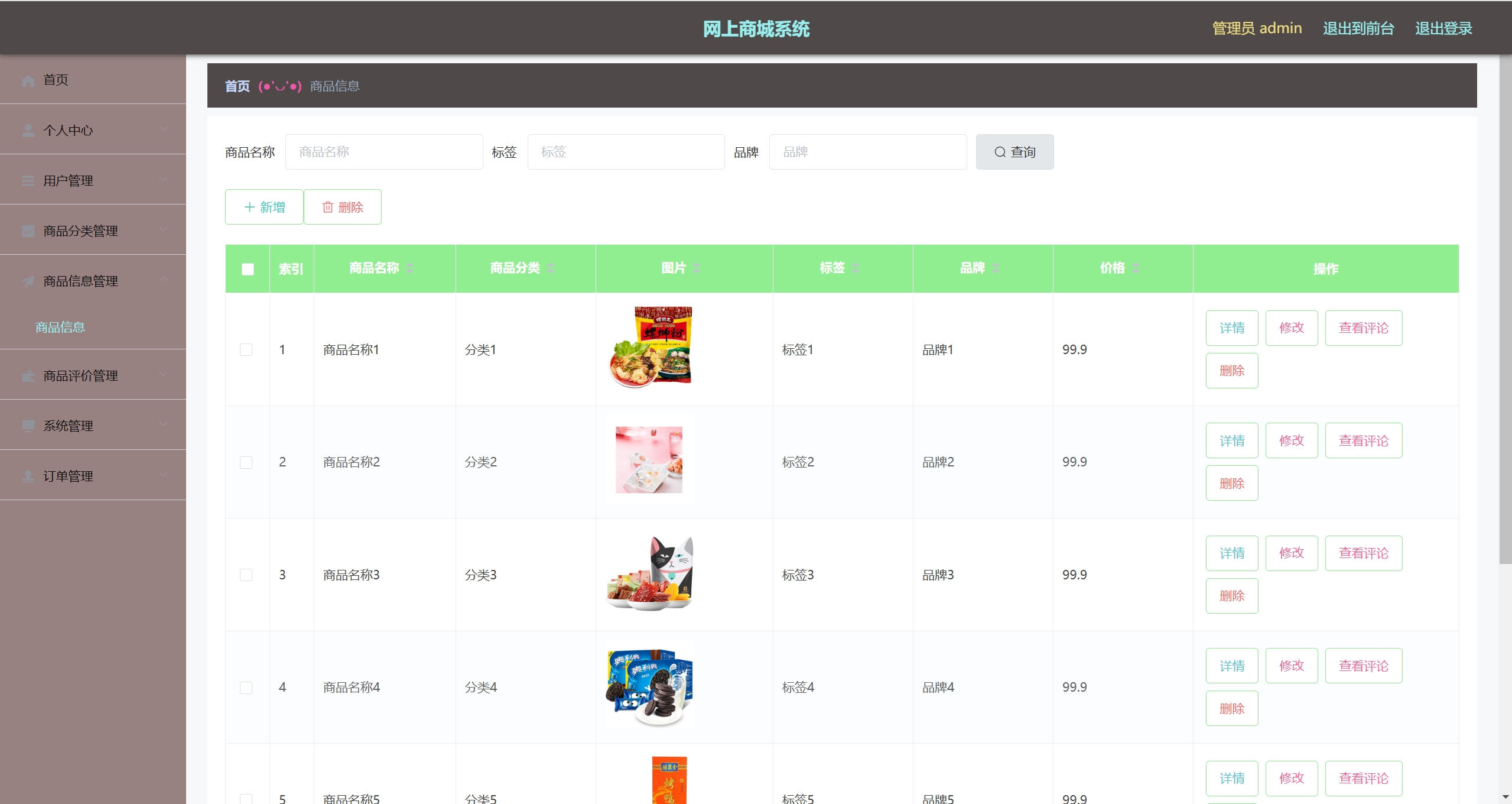Focus the 品牌 search input field
Screen dimensions: 1512x804
click(868, 152)
